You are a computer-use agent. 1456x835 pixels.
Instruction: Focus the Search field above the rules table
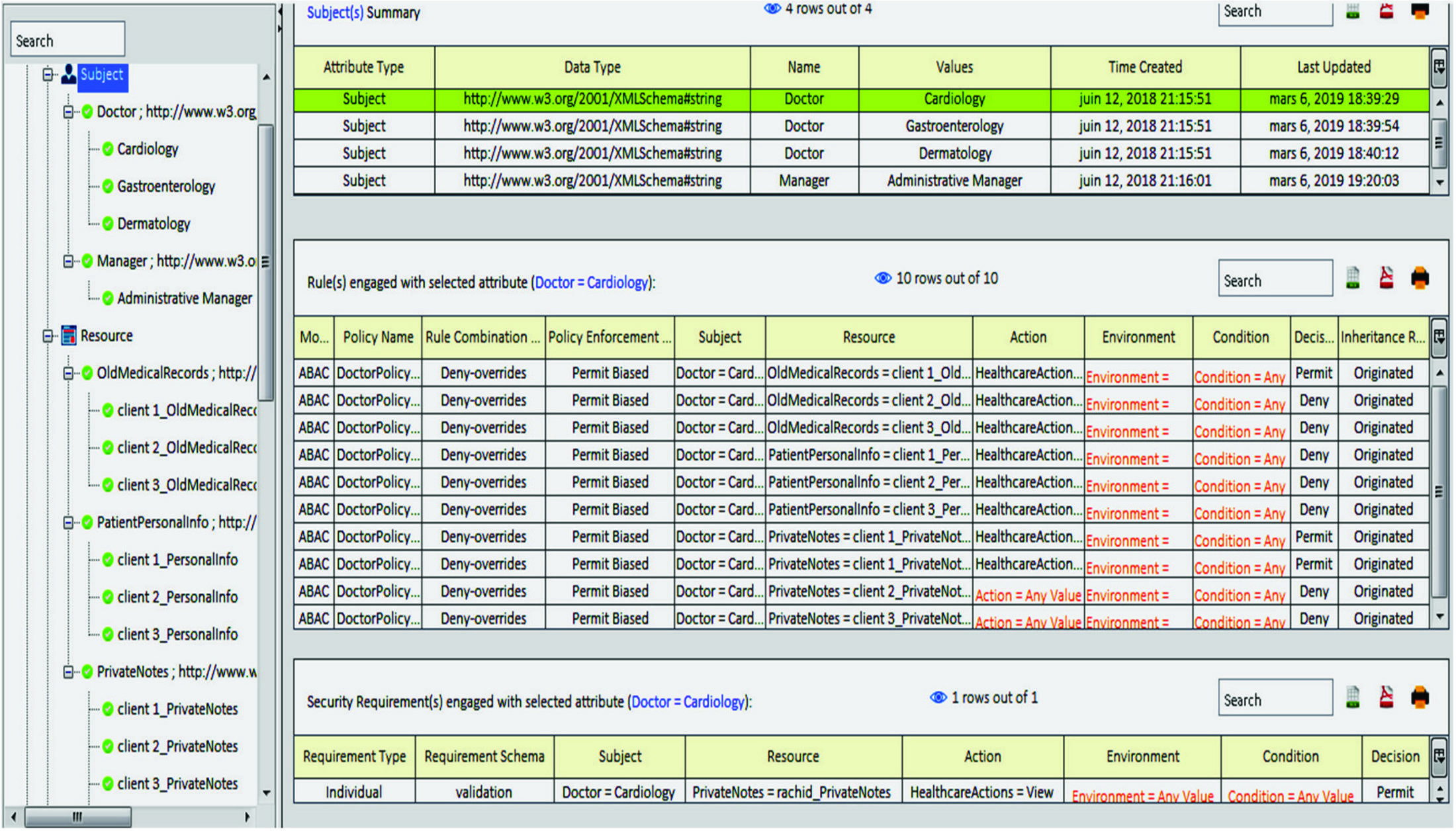coord(1275,279)
